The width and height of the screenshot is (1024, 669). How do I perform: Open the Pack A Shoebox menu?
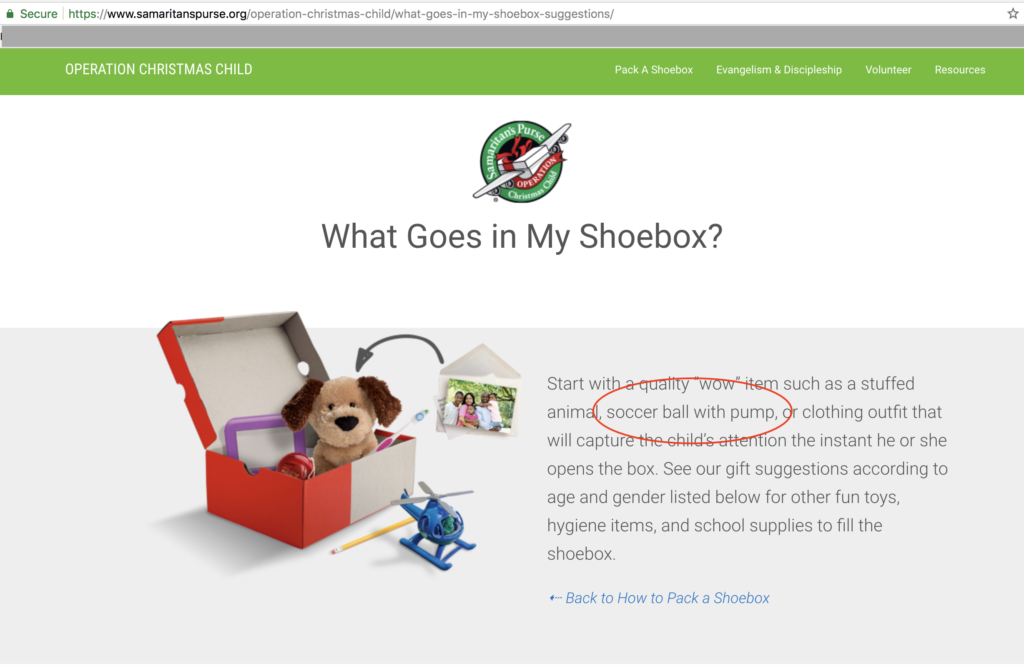[x=654, y=70]
